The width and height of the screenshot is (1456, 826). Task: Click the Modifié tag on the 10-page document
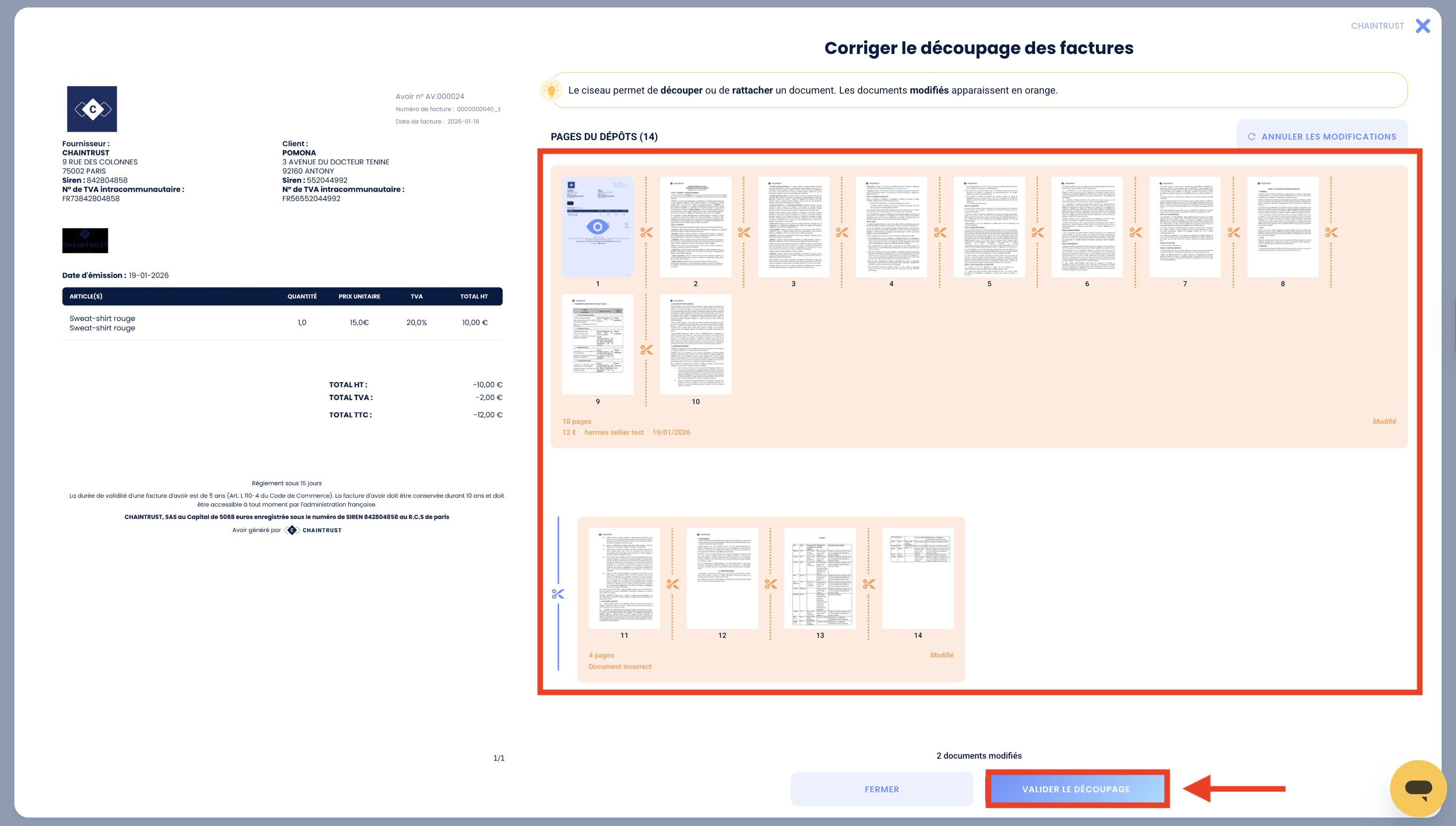[x=1384, y=421]
